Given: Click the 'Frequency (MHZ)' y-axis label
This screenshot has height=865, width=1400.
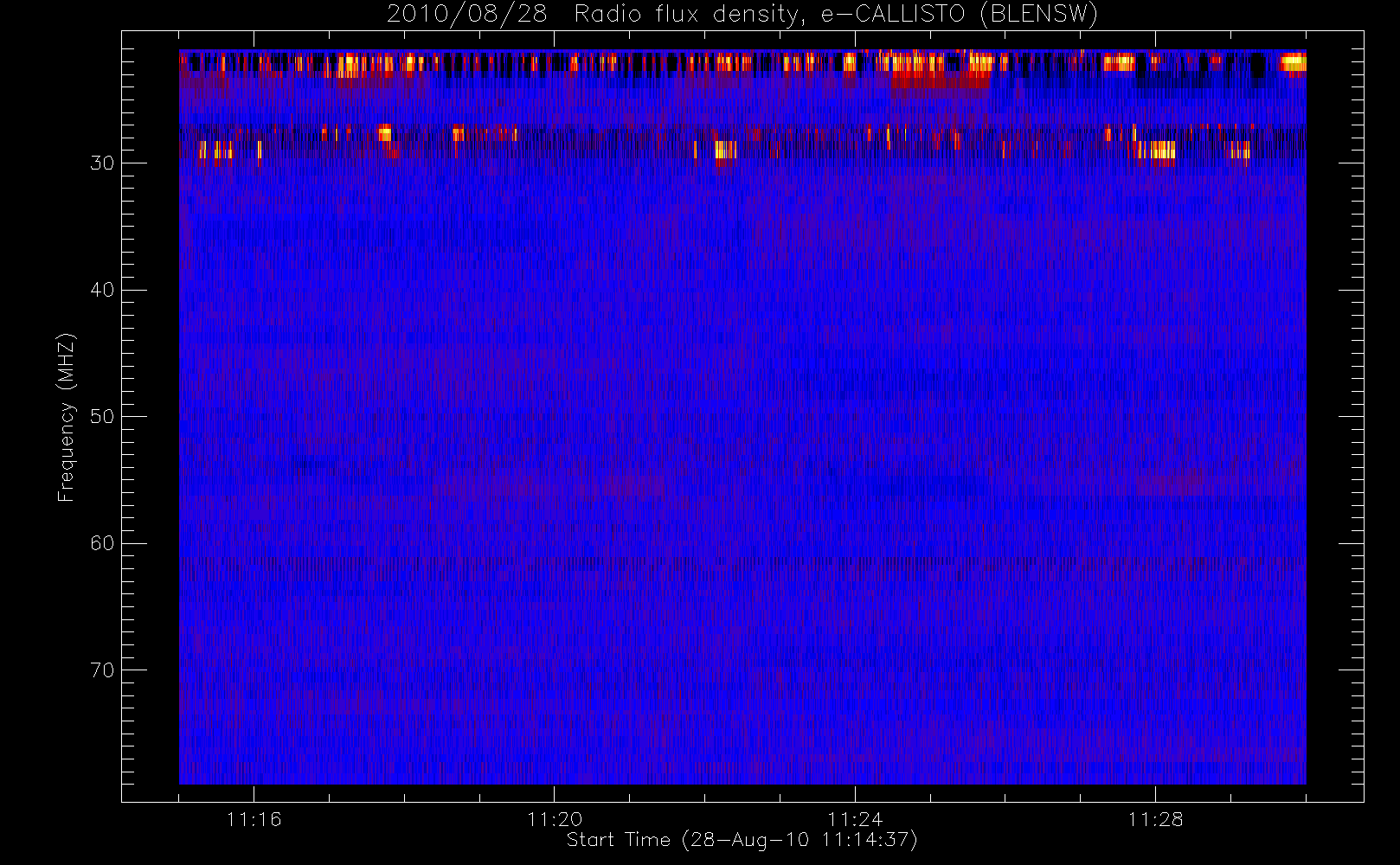Looking at the screenshot, I should [x=66, y=418].
